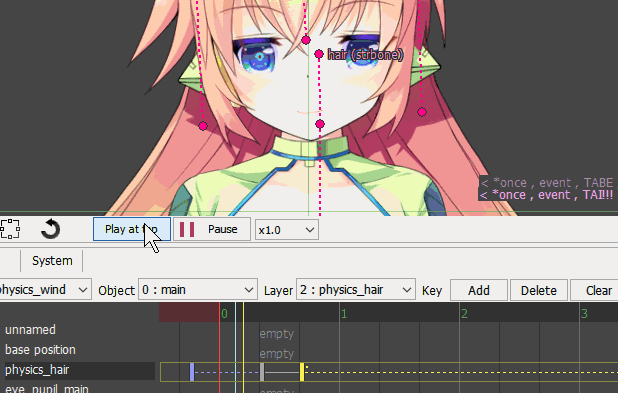Image resolution: width=618 pixels, height=393 pixels.
Task: Click the bone point on the chin
Action: [320, 124]
